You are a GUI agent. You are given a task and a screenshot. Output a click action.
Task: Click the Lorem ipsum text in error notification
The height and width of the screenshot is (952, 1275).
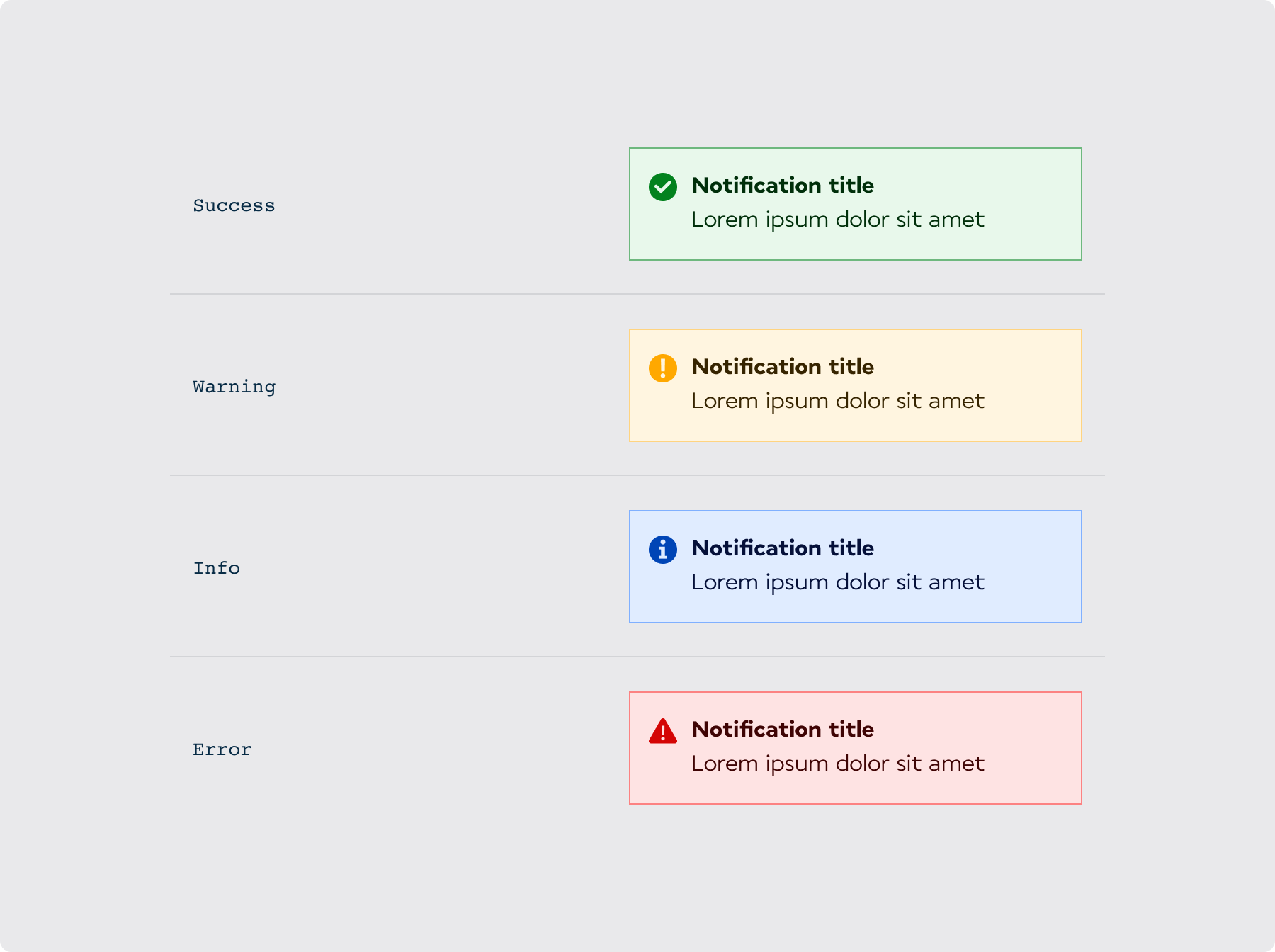[x=837, y=764]
